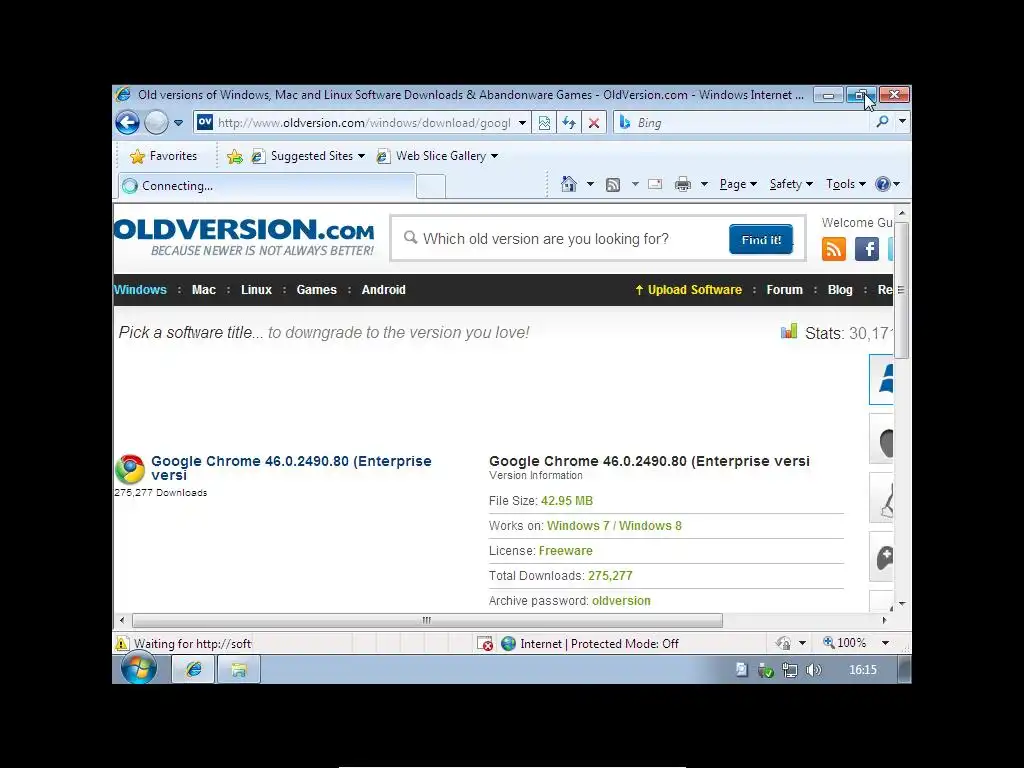Screen dimensions: 1024x768
Task: Click the Internet Protected Mode zone icon
Action: click(x=508, y=644)
